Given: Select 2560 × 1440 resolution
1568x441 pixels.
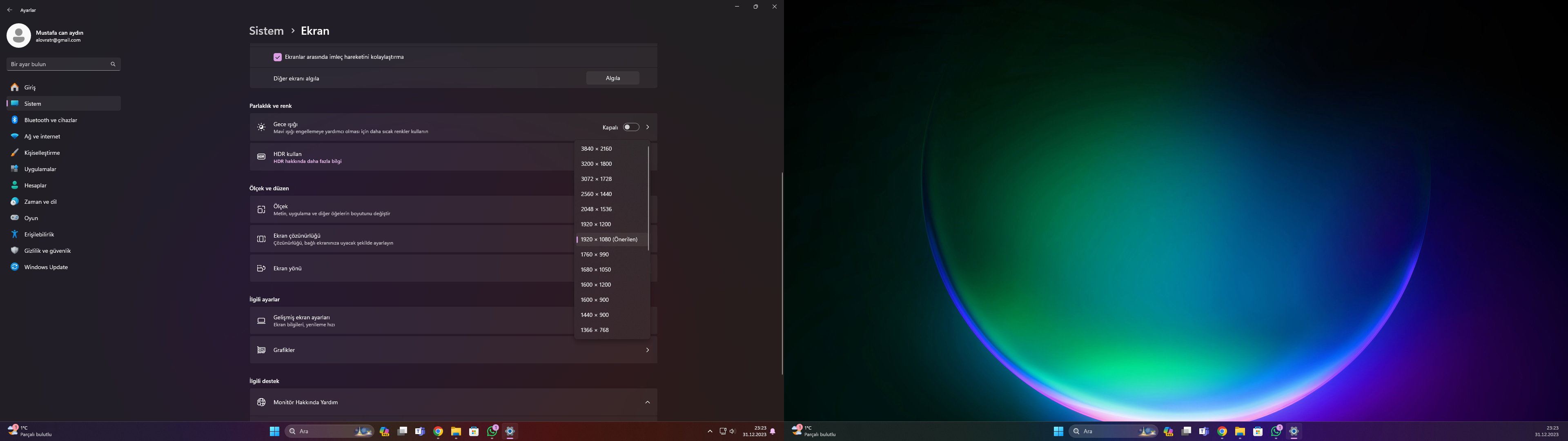Looking at the screenshot, I should [610, 194].
